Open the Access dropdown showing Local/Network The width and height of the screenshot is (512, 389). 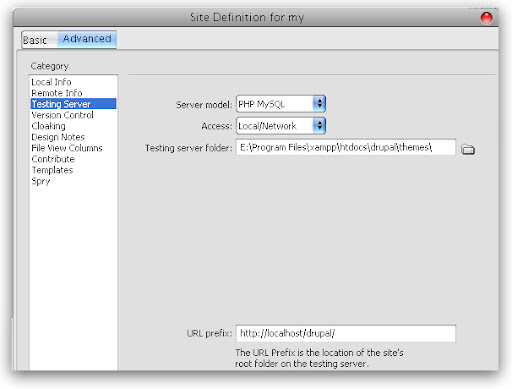281,126
